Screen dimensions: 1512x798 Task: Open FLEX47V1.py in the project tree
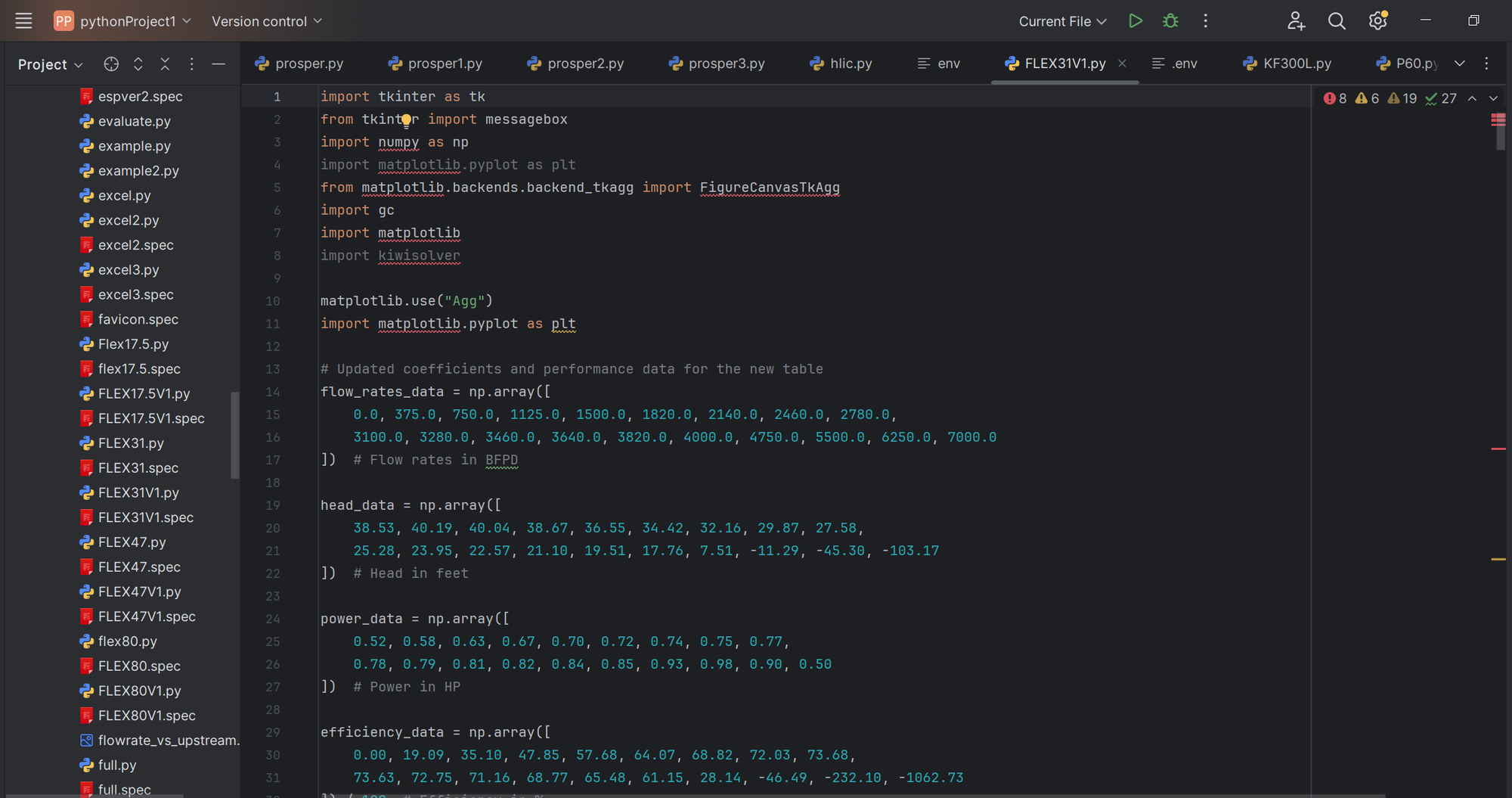[139, 592]
